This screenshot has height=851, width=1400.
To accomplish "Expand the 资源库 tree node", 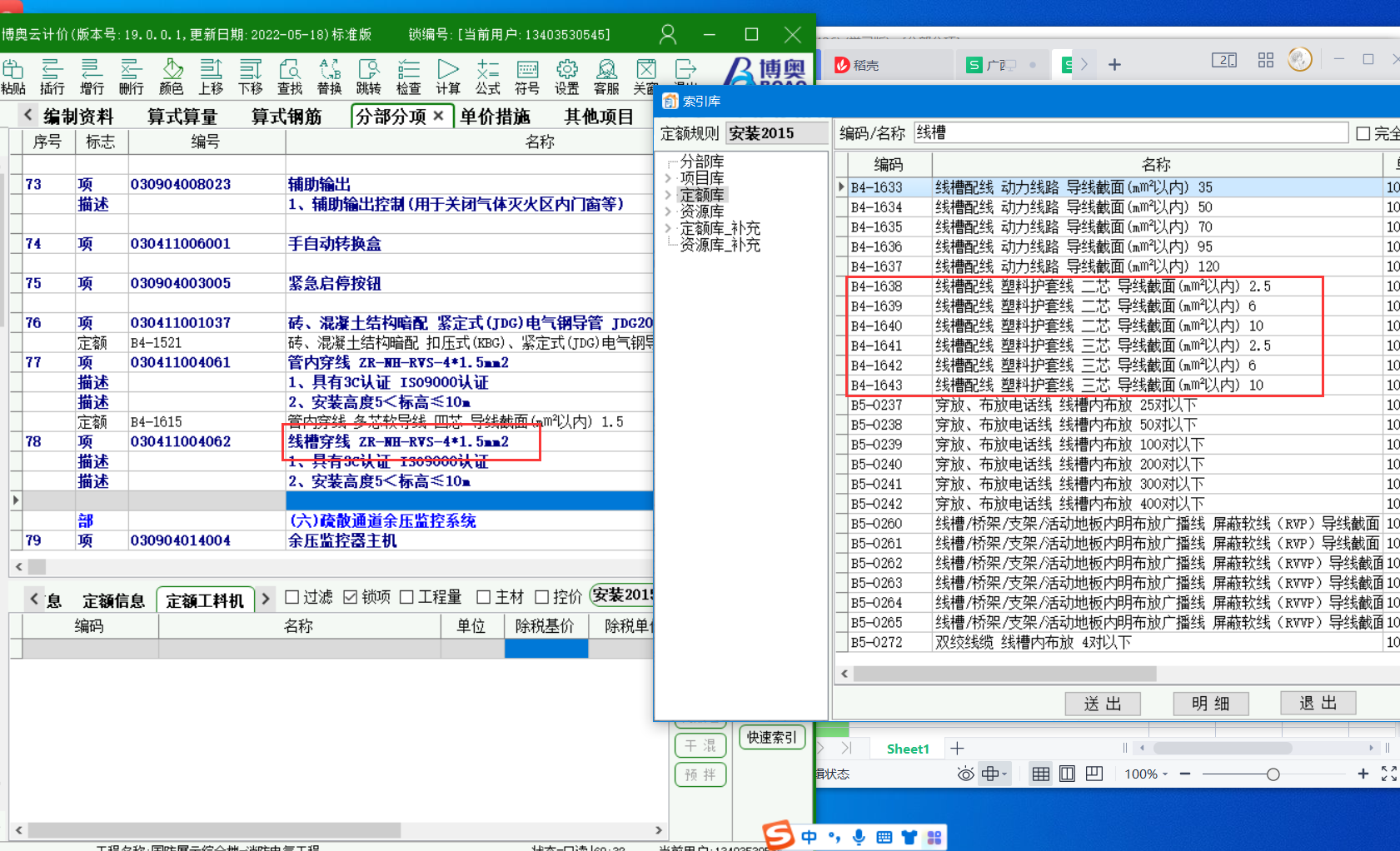I will pyautogui.click(x=668, y=212).
